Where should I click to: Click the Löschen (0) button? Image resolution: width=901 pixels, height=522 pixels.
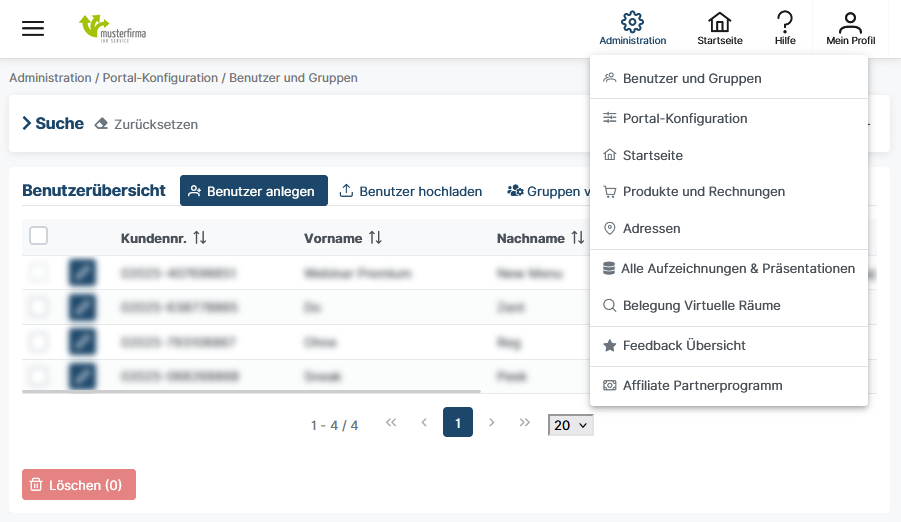click(79, 485)
